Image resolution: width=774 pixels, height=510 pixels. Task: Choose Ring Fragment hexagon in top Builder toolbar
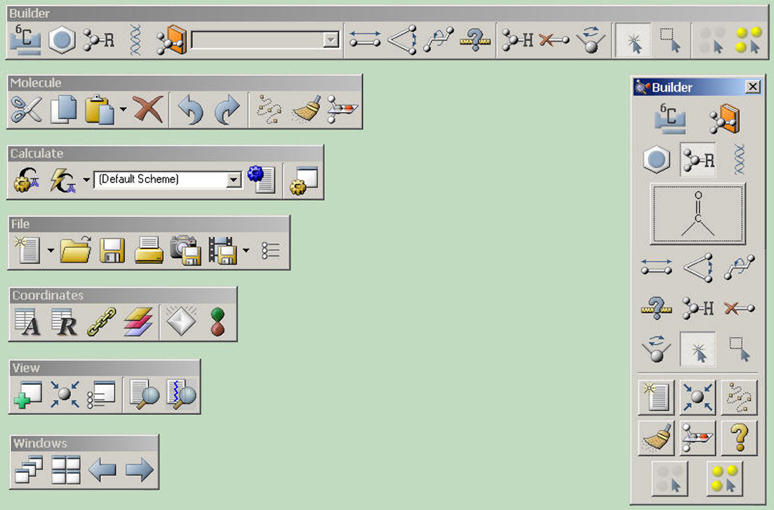coord(62,40)
